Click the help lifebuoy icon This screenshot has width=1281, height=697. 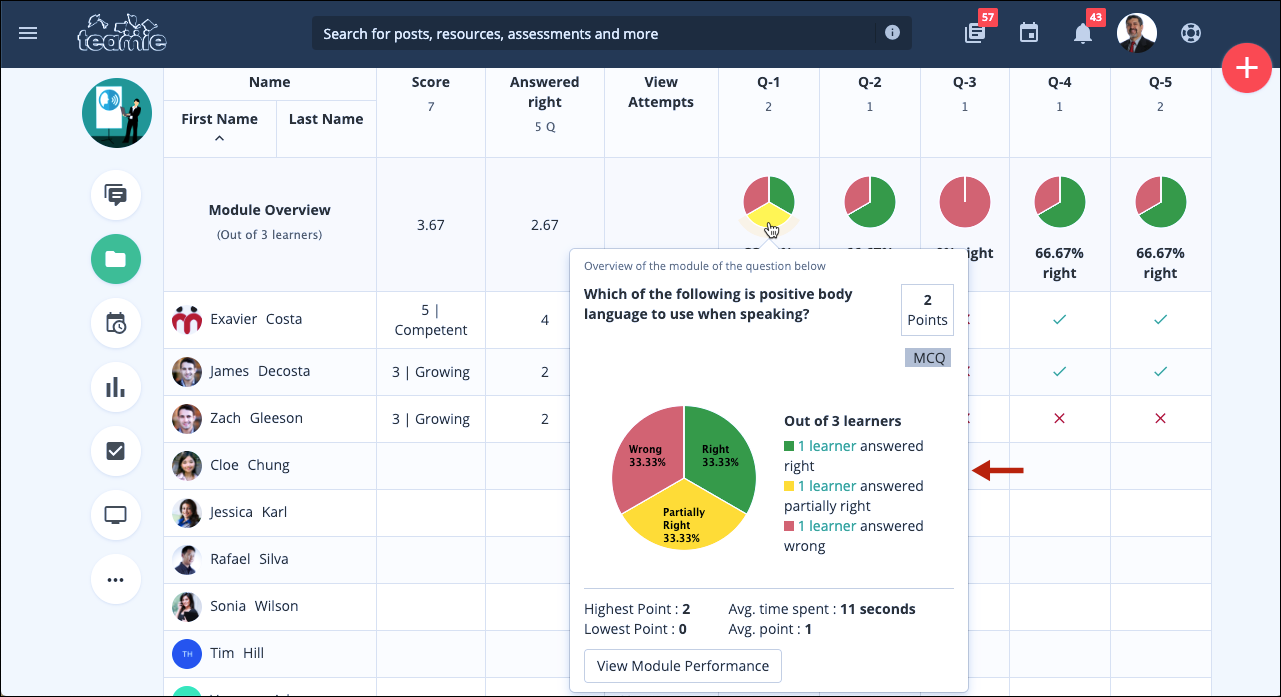(x=1190, y=33)
